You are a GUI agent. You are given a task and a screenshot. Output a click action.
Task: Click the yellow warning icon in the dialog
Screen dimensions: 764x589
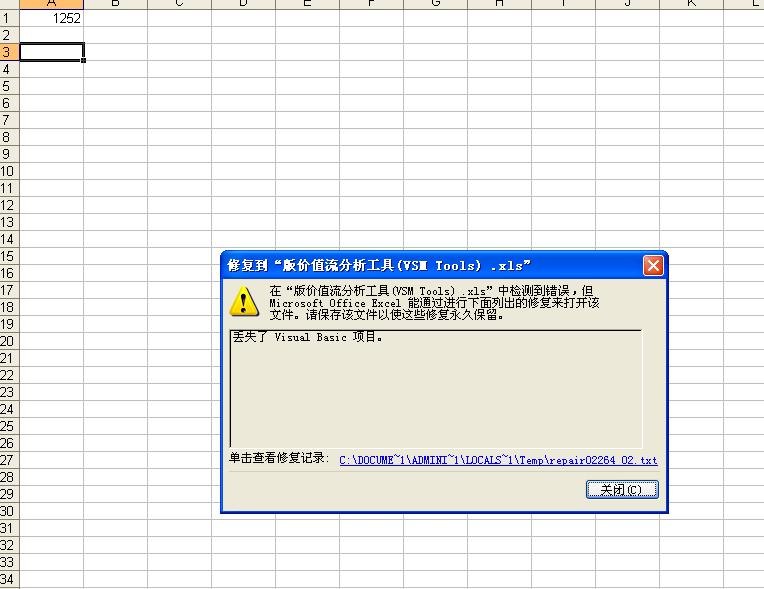click(244, 302)
